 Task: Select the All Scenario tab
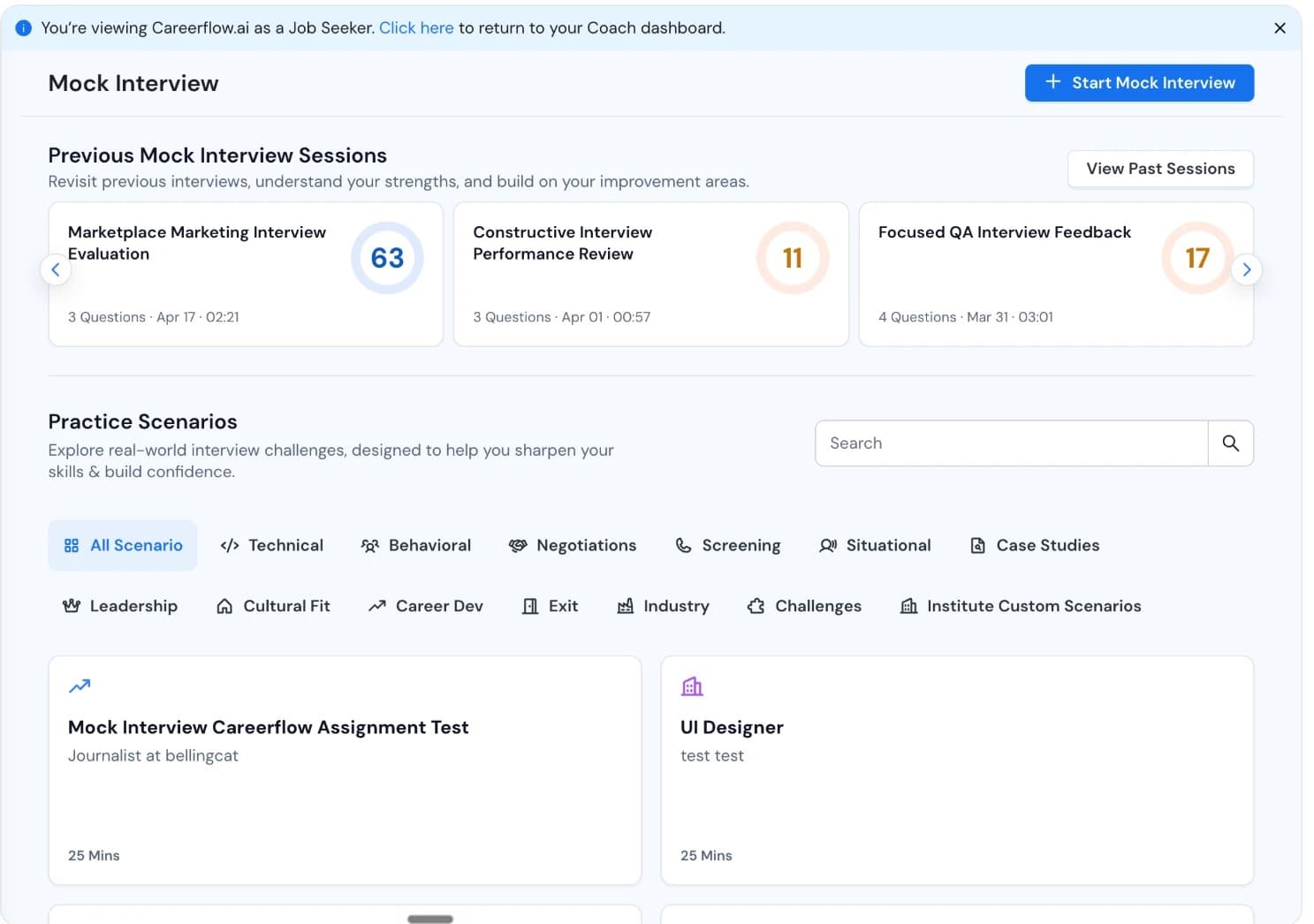pos(123,545)
